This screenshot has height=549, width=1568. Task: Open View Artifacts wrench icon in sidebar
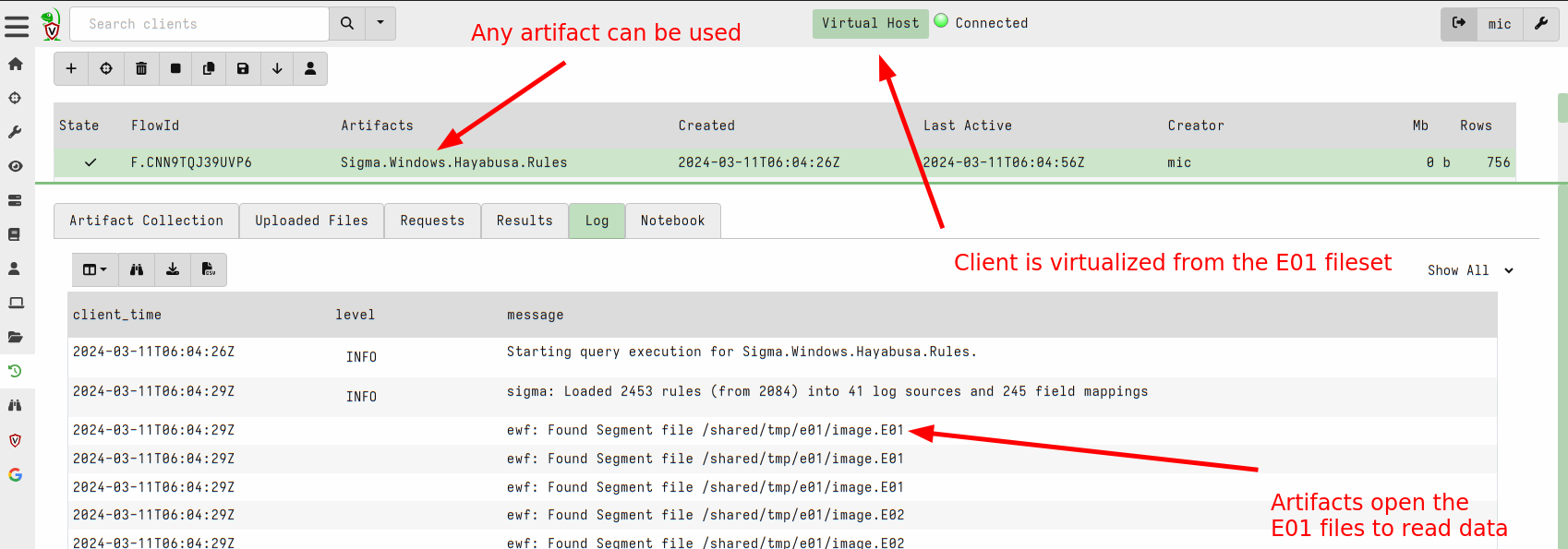coord(16,132)
